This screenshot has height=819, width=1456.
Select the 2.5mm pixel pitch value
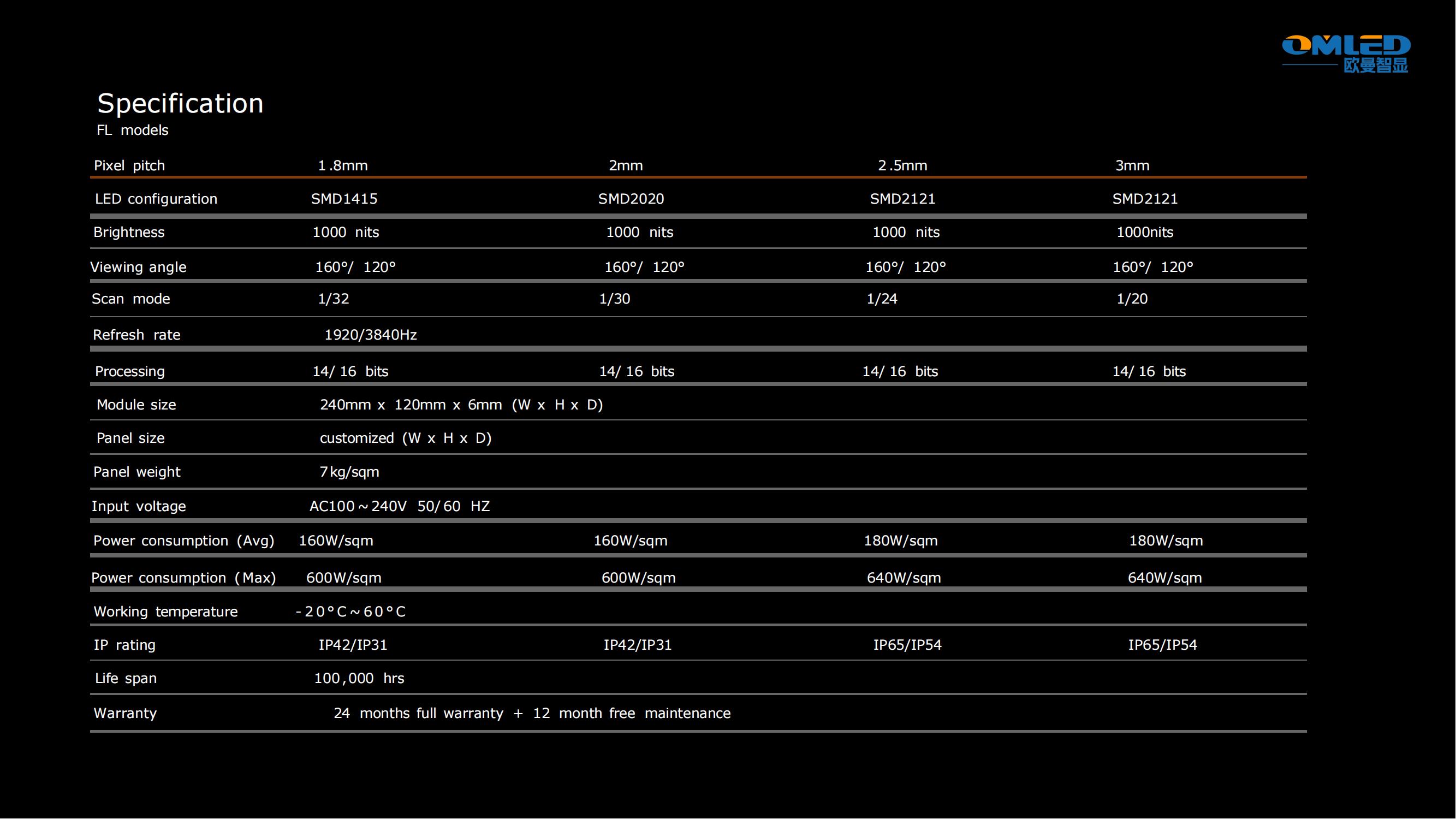(902, 165)
